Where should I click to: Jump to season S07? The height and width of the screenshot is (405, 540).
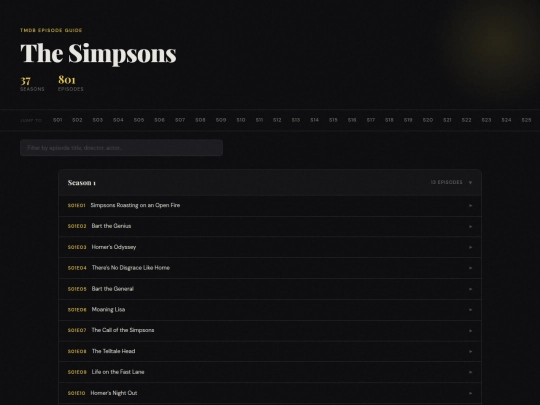point(180,120)
